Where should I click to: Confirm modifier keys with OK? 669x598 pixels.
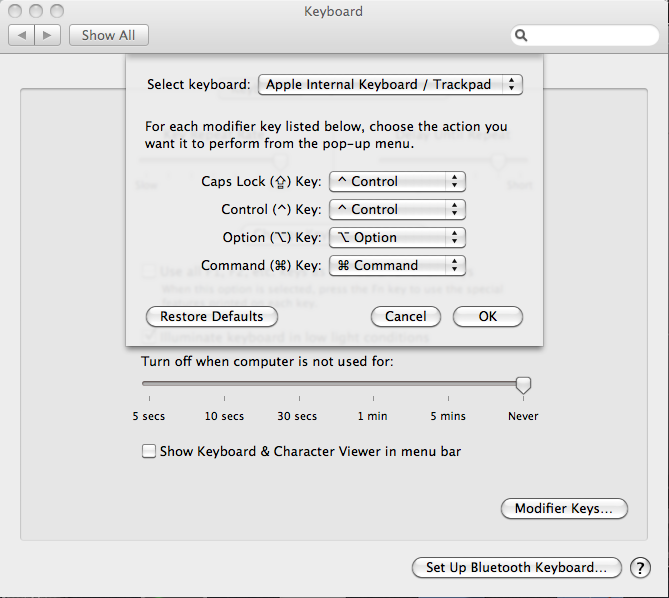[487, 316]
